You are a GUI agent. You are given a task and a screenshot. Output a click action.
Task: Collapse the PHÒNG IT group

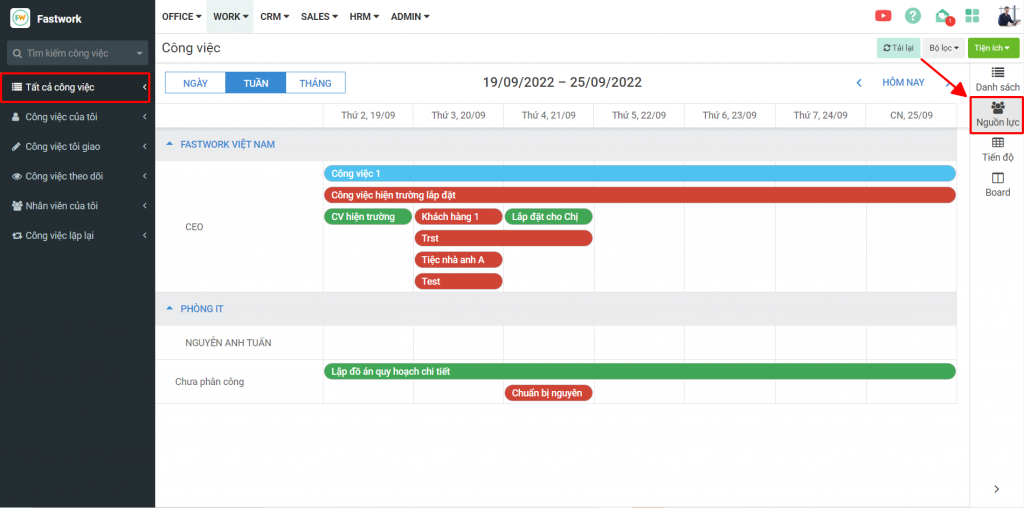click(x=168, y=308)
